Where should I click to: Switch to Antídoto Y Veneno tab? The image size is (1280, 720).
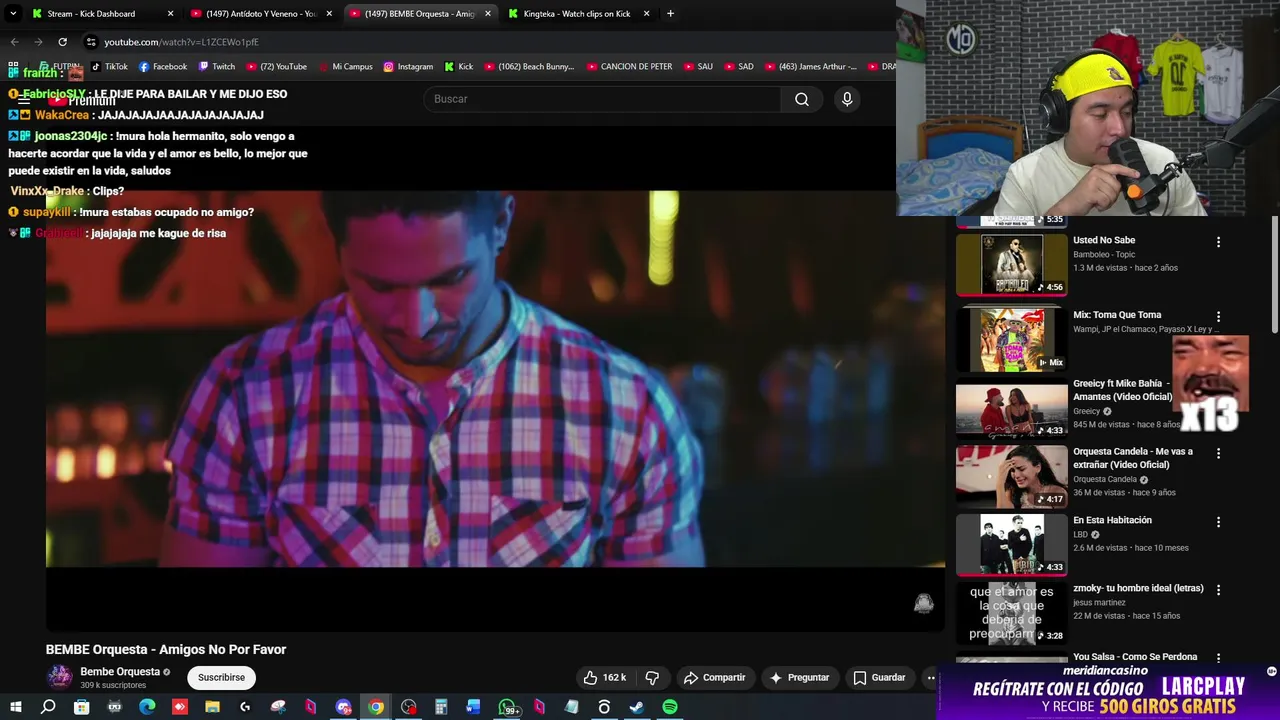pos(261,14)
